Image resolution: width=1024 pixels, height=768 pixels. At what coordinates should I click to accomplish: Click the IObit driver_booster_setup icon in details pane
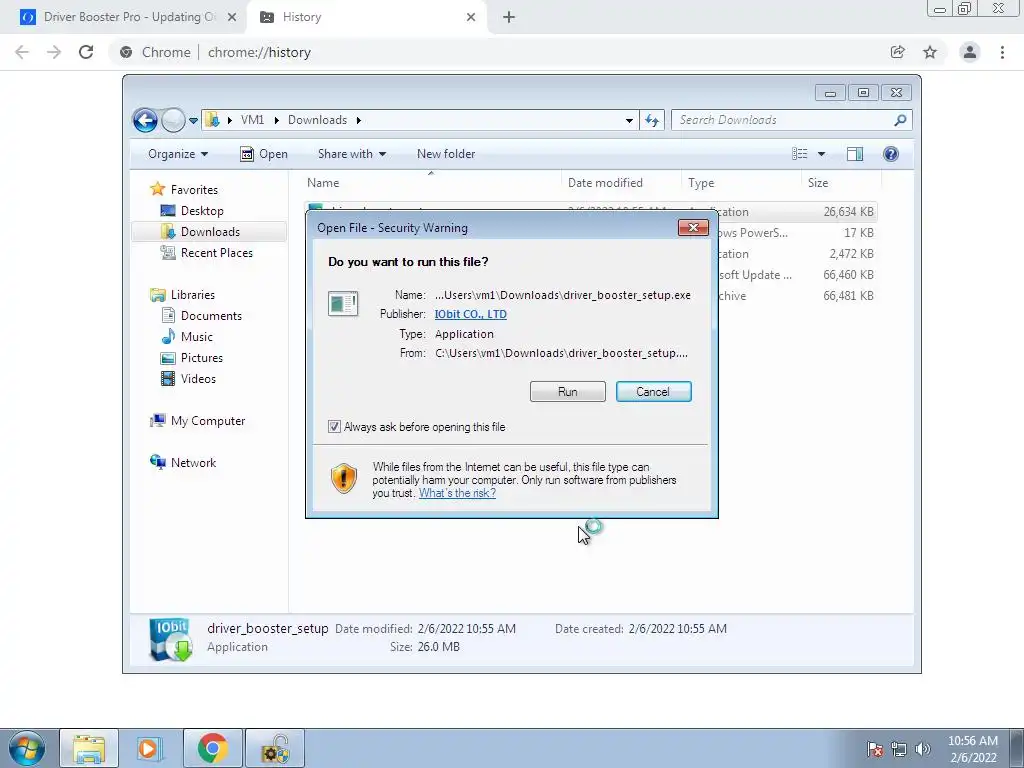170,639
